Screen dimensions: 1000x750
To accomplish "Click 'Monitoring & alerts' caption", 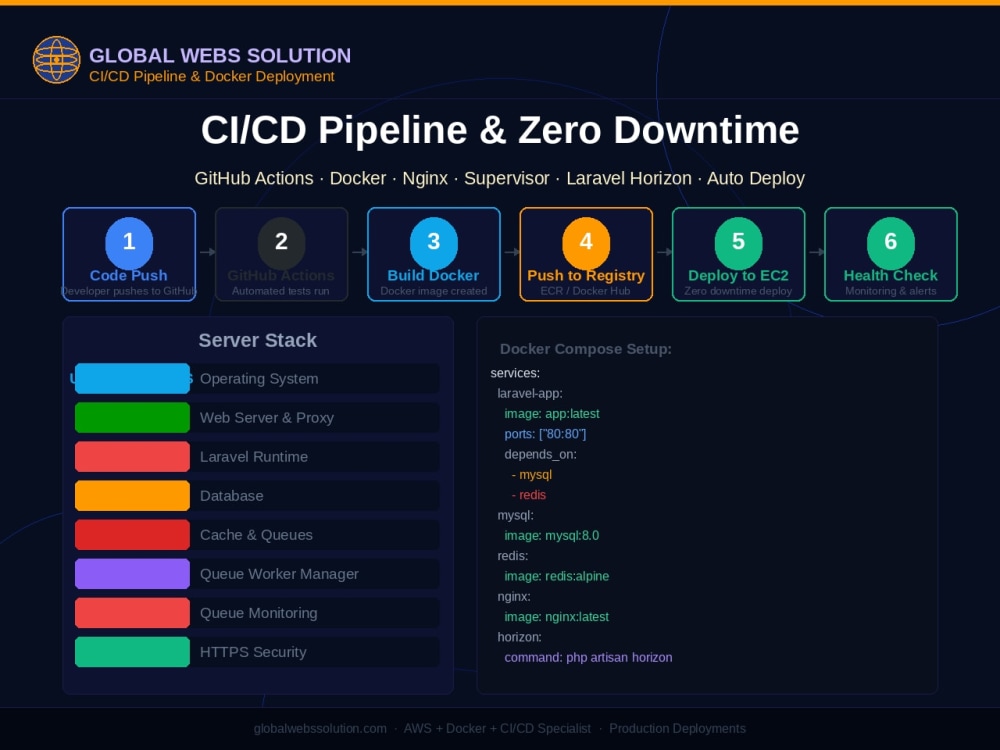I will (x=891, y=291).
